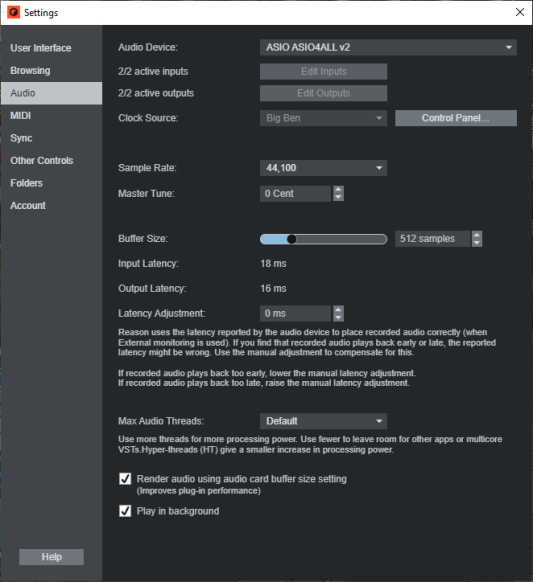Expand the Audio Device dropdown
This screenshot has height=582, width=533.
click(x=388, y=48)
